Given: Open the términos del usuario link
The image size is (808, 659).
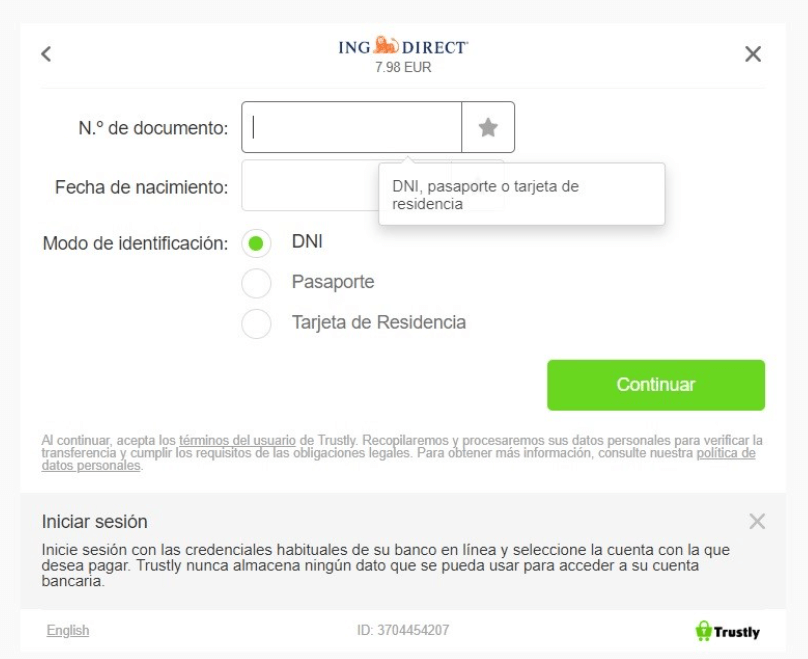Looking at the screenshot, I should click(x=237, y=441).
